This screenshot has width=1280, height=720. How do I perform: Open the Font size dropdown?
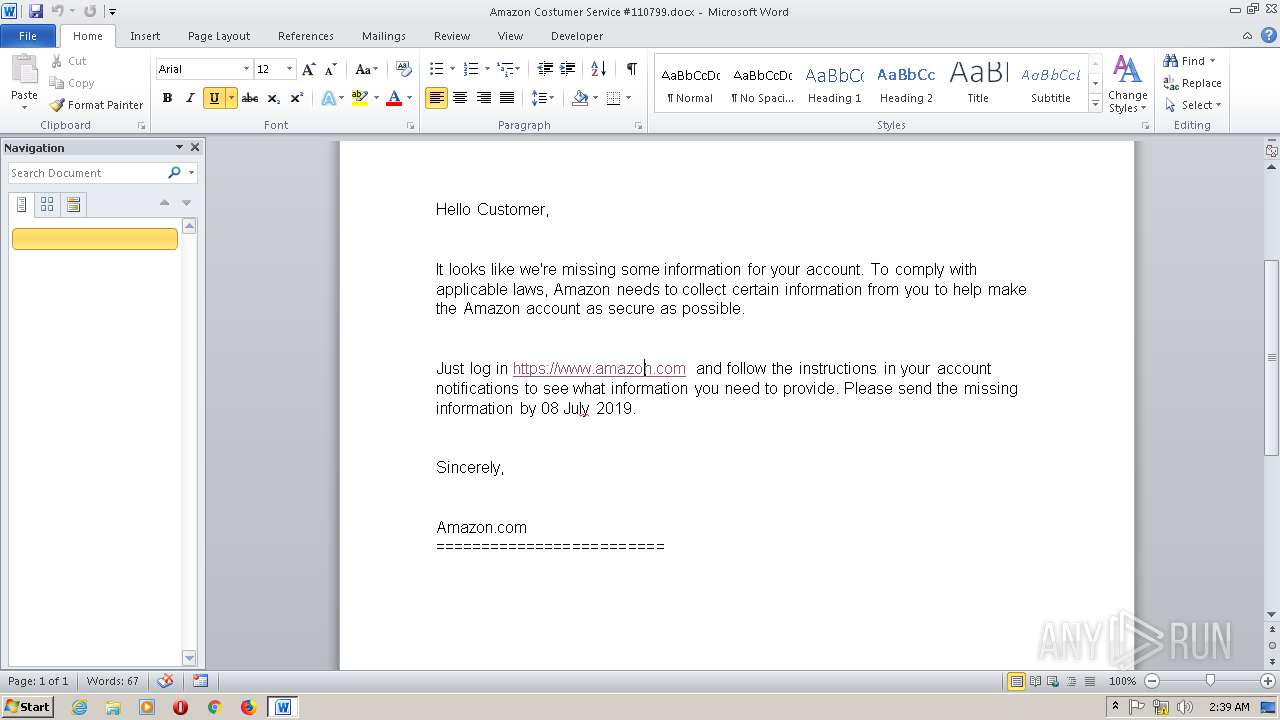click(x=290, y=69)
